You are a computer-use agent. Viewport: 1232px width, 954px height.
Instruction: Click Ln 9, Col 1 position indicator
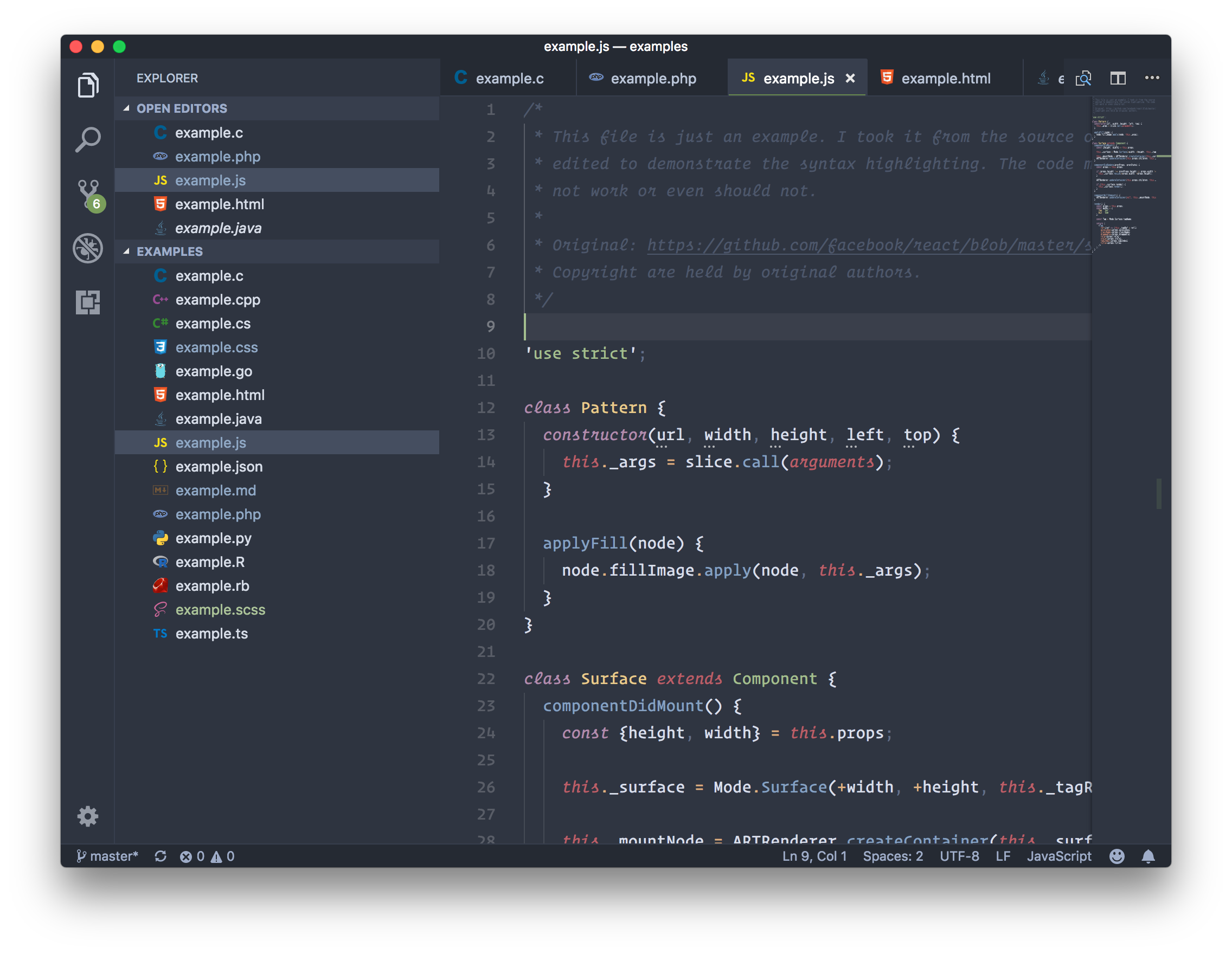pyautogui.click(x=814, y=856)
